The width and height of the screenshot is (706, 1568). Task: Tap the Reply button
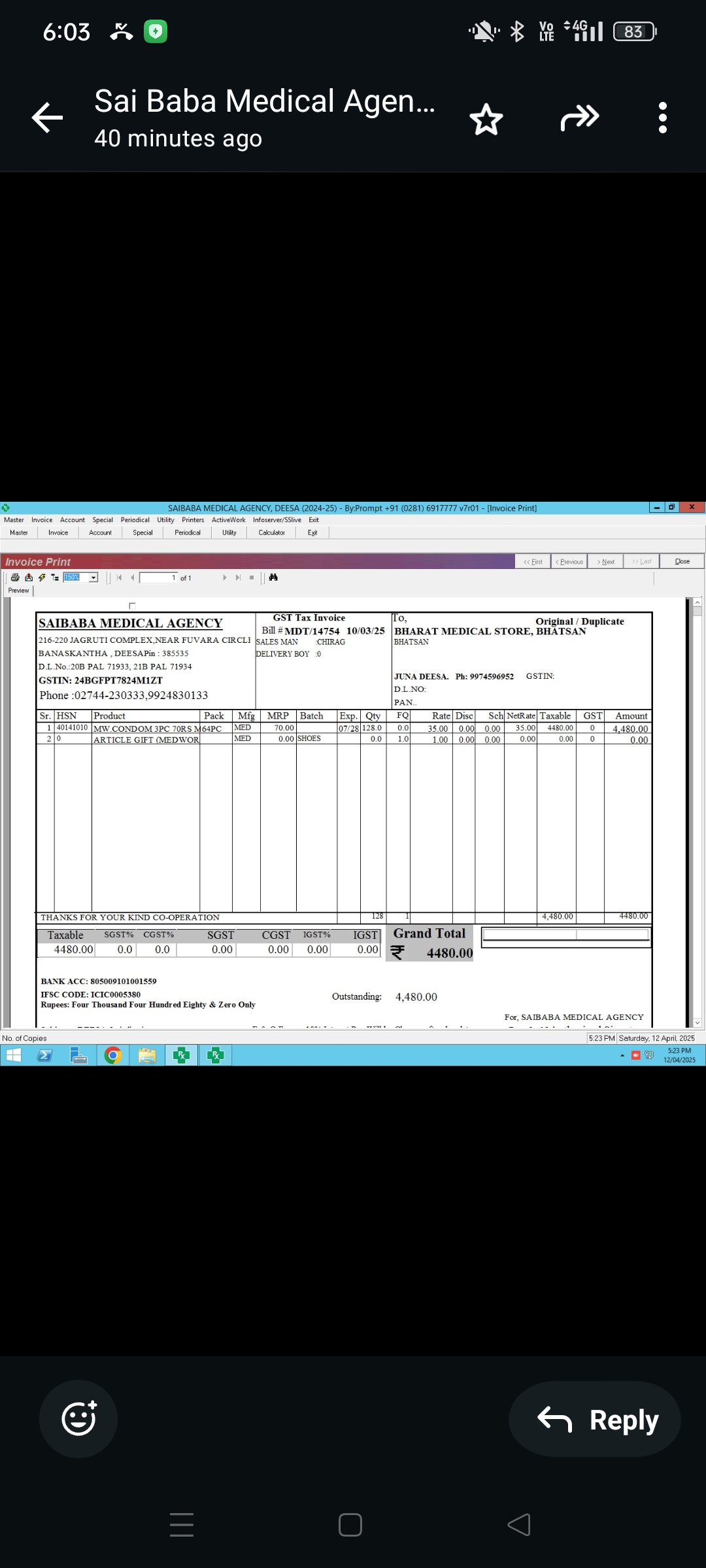[x=595, y=1419]
